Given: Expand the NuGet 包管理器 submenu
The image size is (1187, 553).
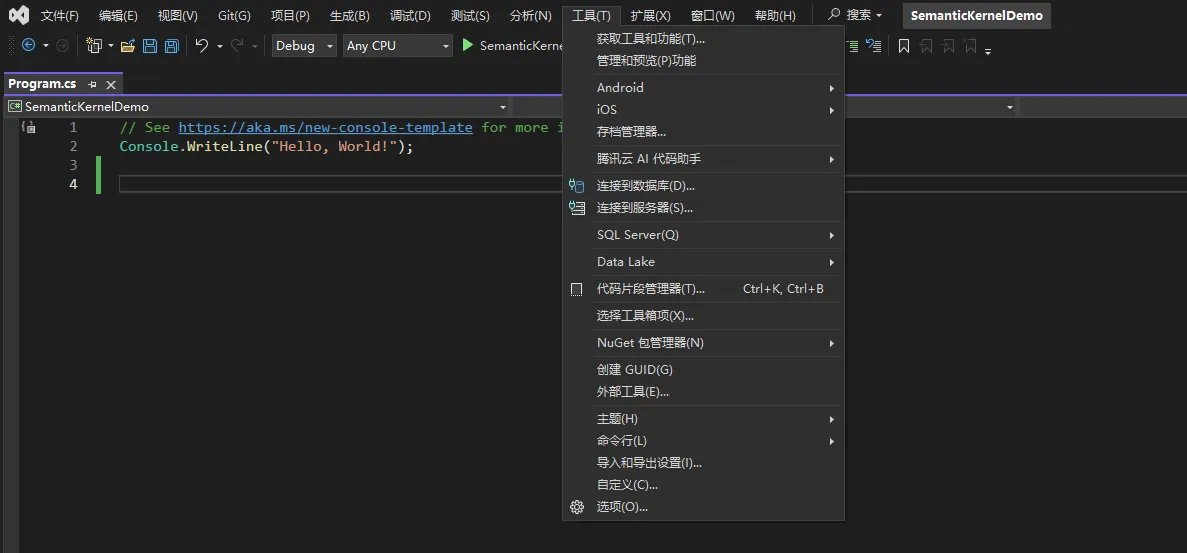Looking at the screenshot, I should click(703, 343).
